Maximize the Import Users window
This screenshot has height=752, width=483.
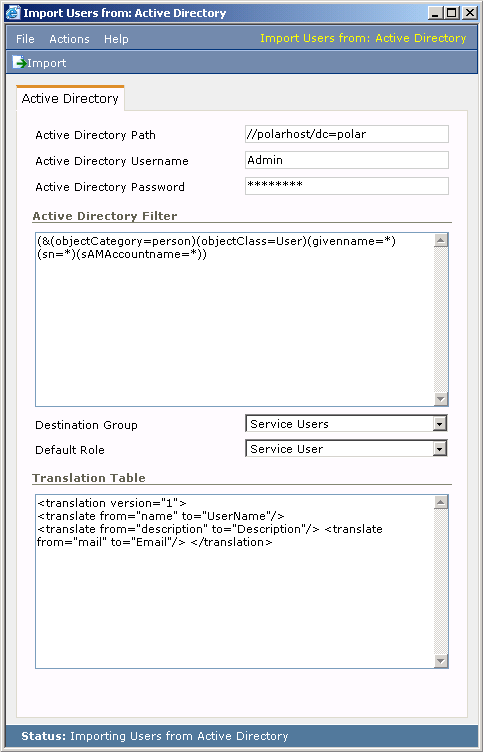(452, 13)
